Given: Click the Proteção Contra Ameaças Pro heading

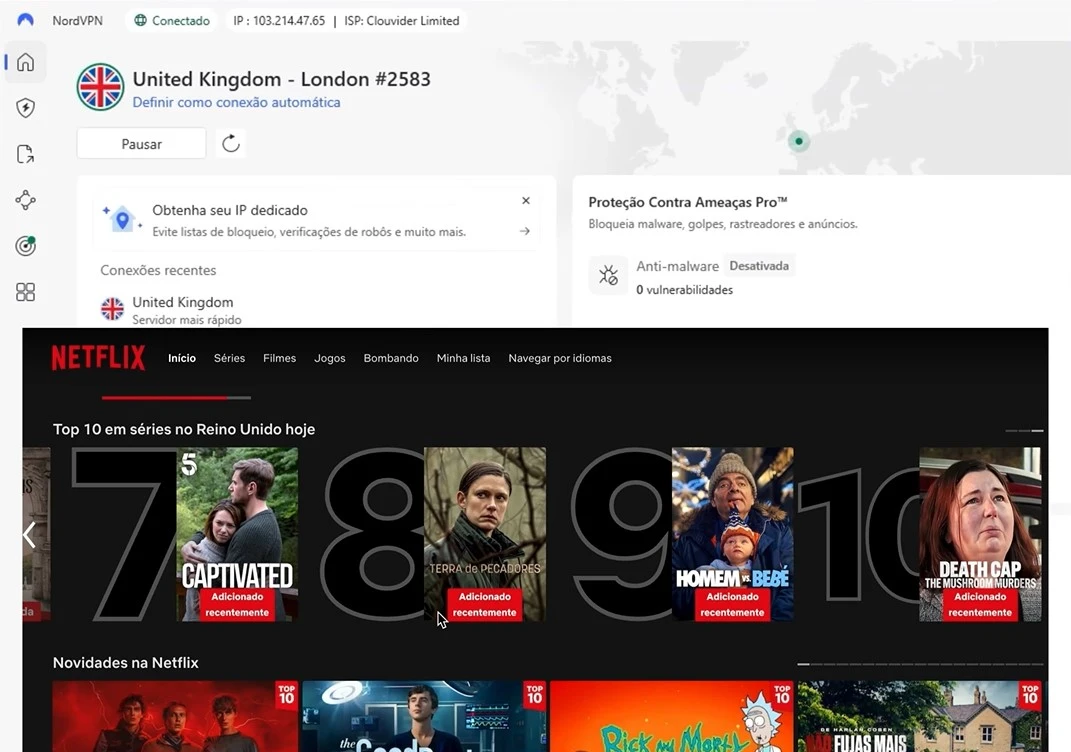Looking at the screenshot, I should pyautogui.click(x=688, y=202).
